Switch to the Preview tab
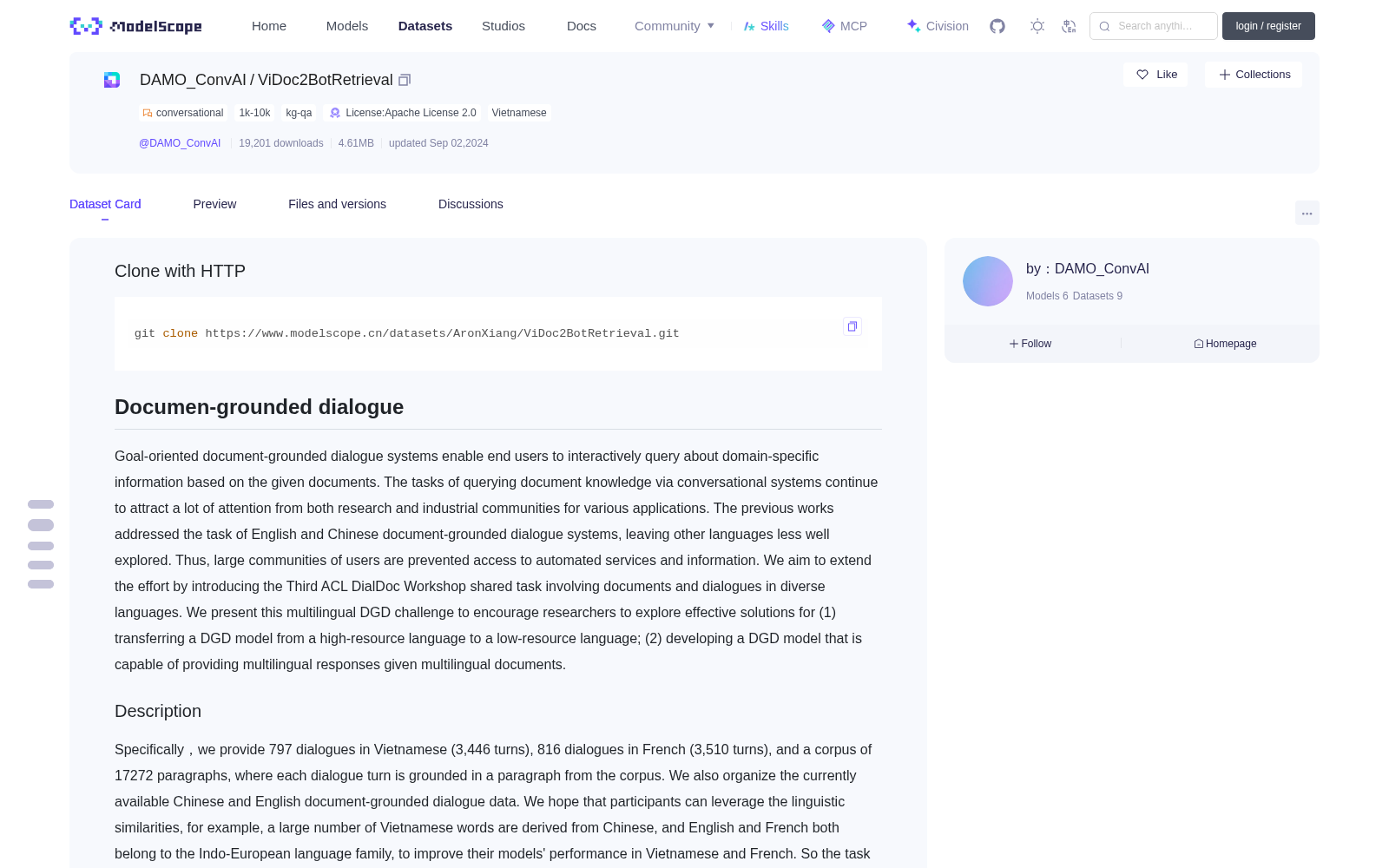 [214, 204]
